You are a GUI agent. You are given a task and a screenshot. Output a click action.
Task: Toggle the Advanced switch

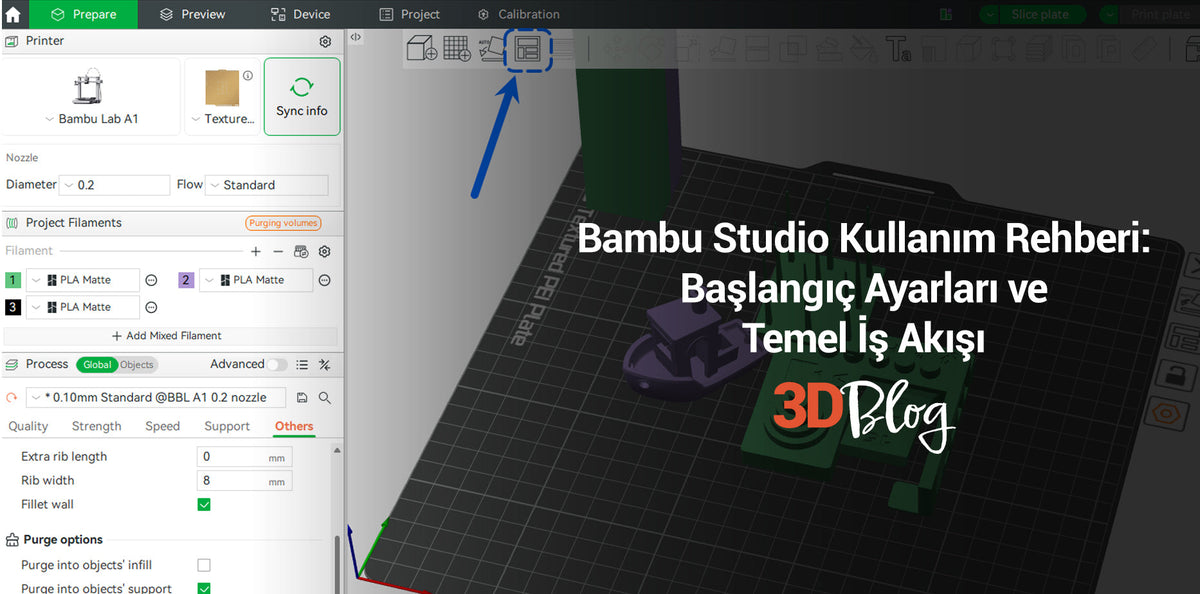click(x=277, y=365)
